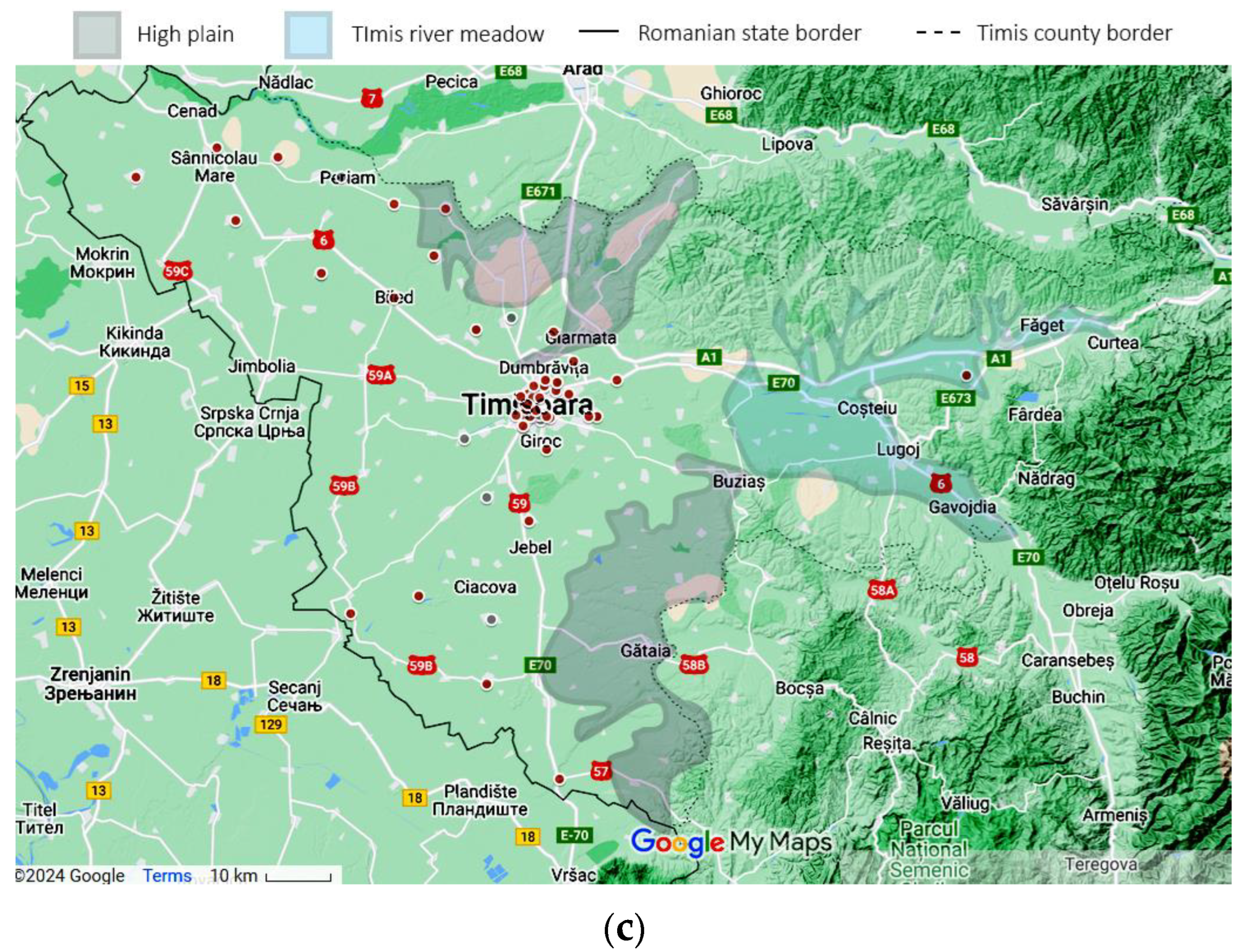Screen dimensions: 1253x952
Task: Click the red route 59C shield
Action: pos(177,271)
